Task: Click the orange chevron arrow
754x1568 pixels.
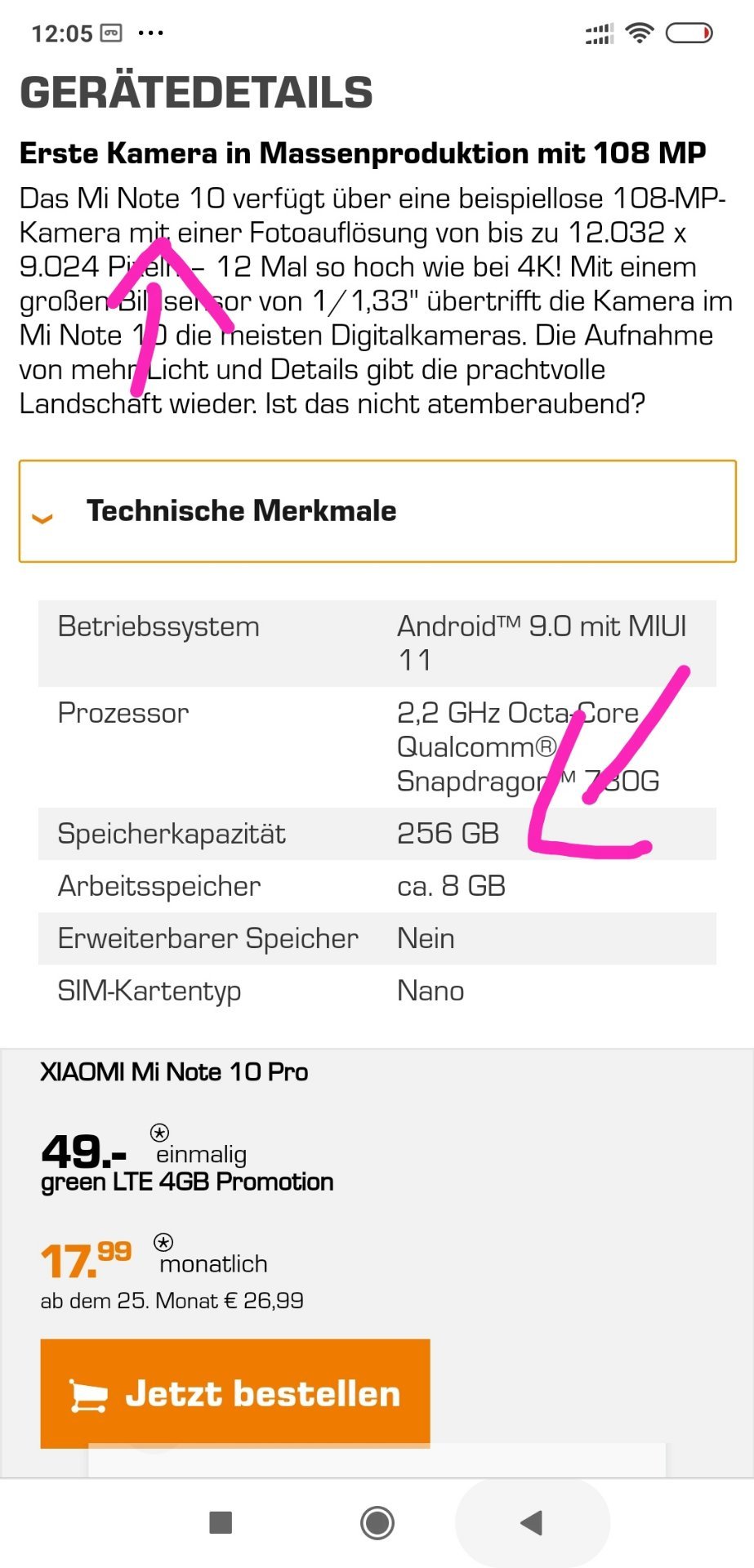Action: [x=42, y=518]
